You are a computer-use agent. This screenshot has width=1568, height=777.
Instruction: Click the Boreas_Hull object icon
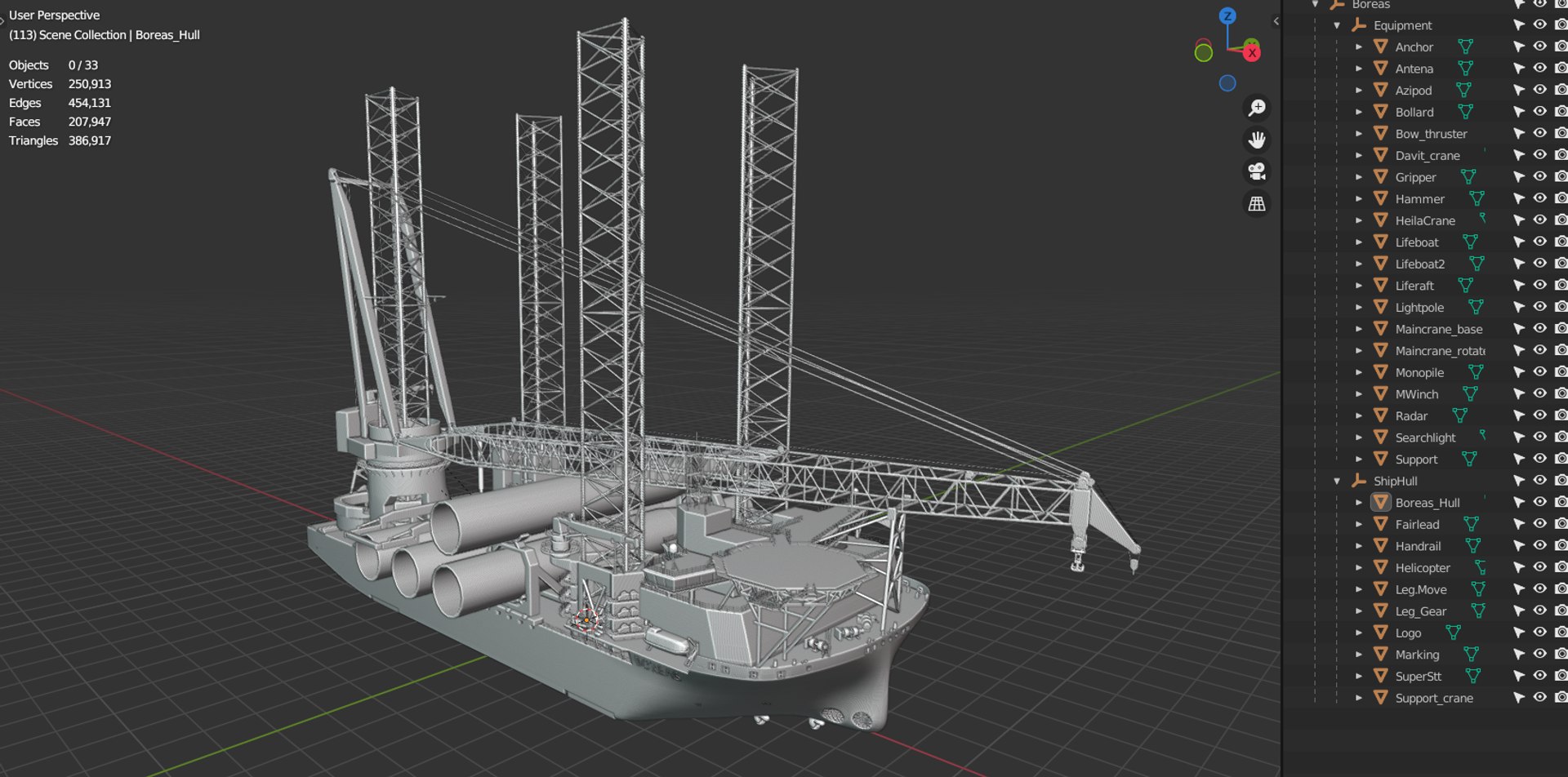pyautogui.click(x=1380, y=502)
